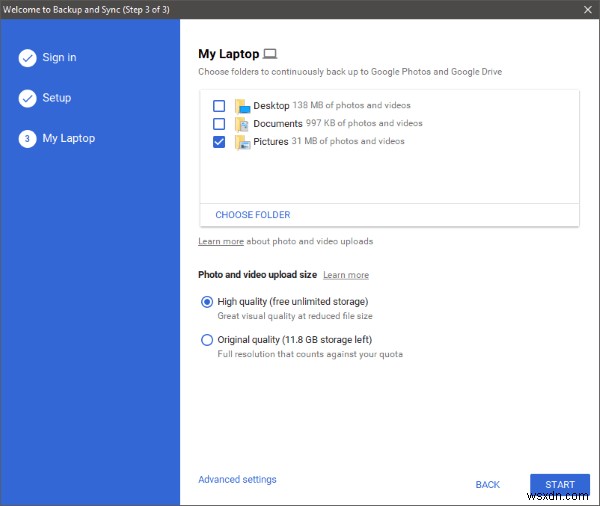Screen dimensions: 600x506
Task: Open Advanced settings link
Action: (237, 480)
